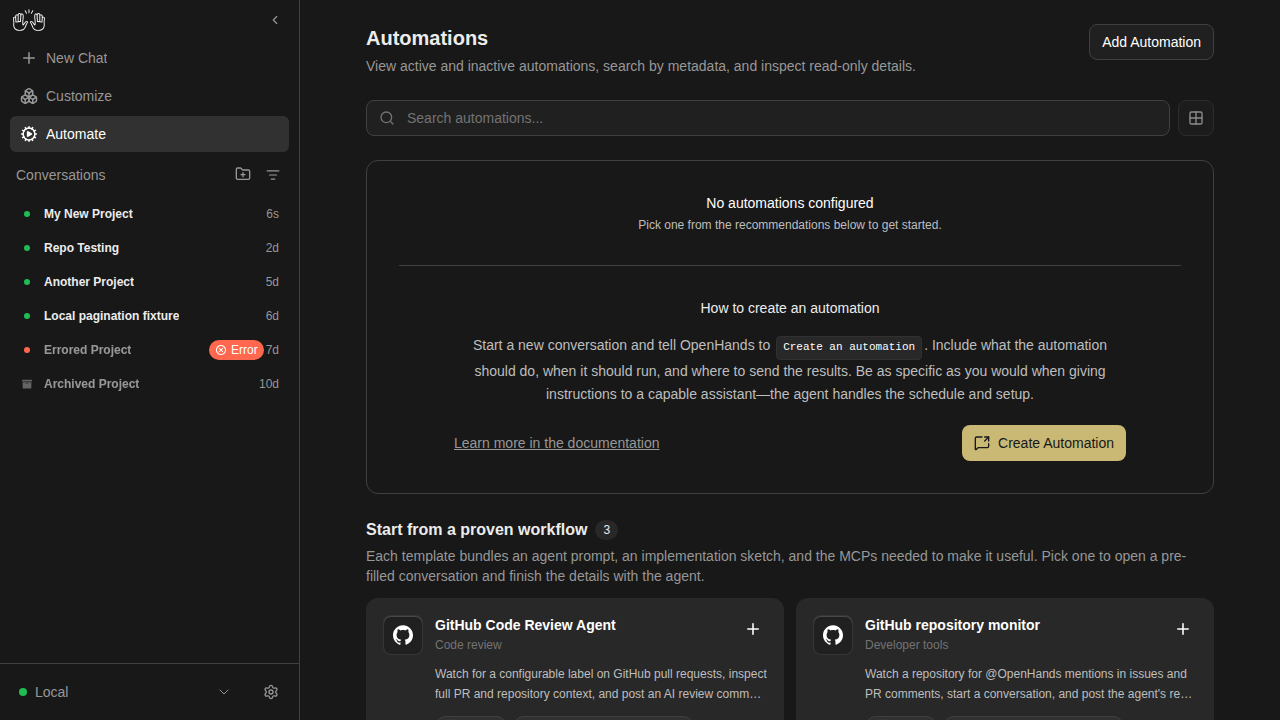Add the GitHub Code Review Agent template

(x=753, y=629)
